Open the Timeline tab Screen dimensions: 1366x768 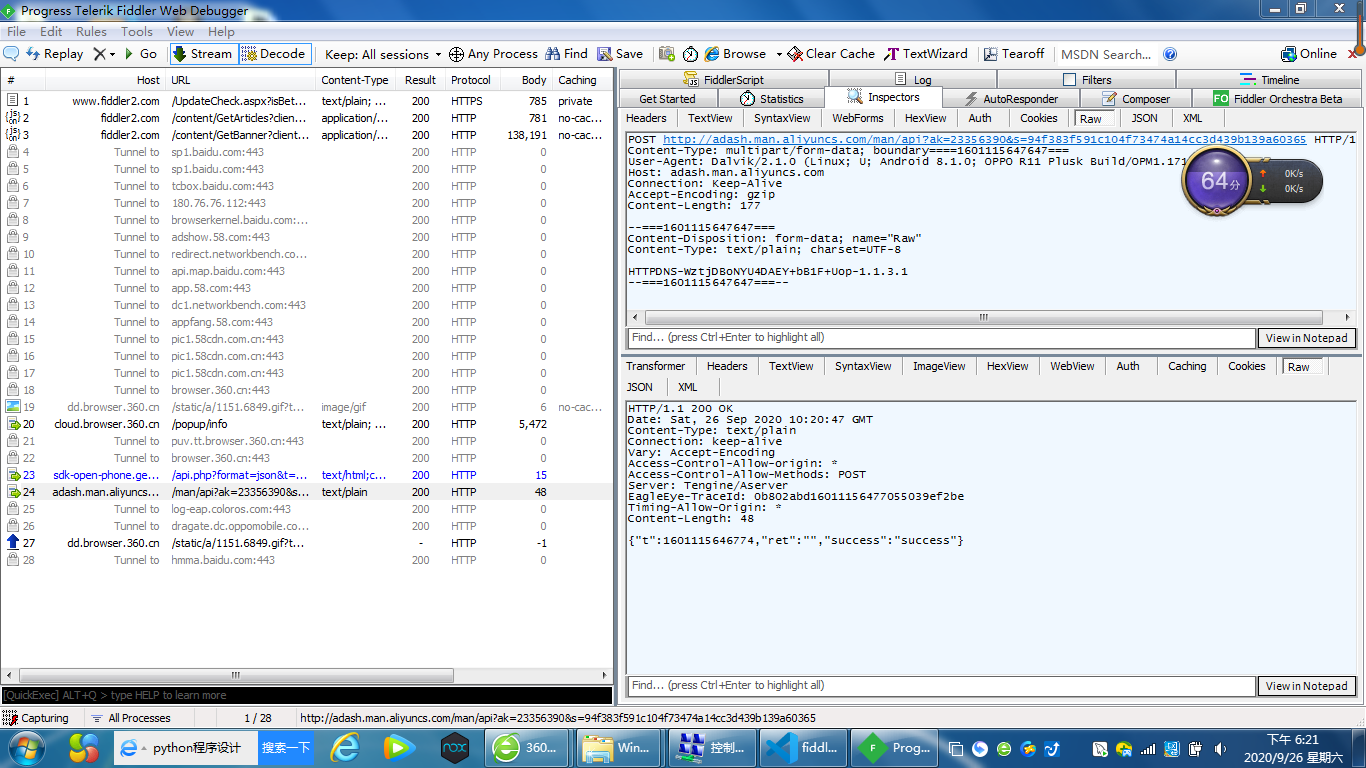point(1269,79)
